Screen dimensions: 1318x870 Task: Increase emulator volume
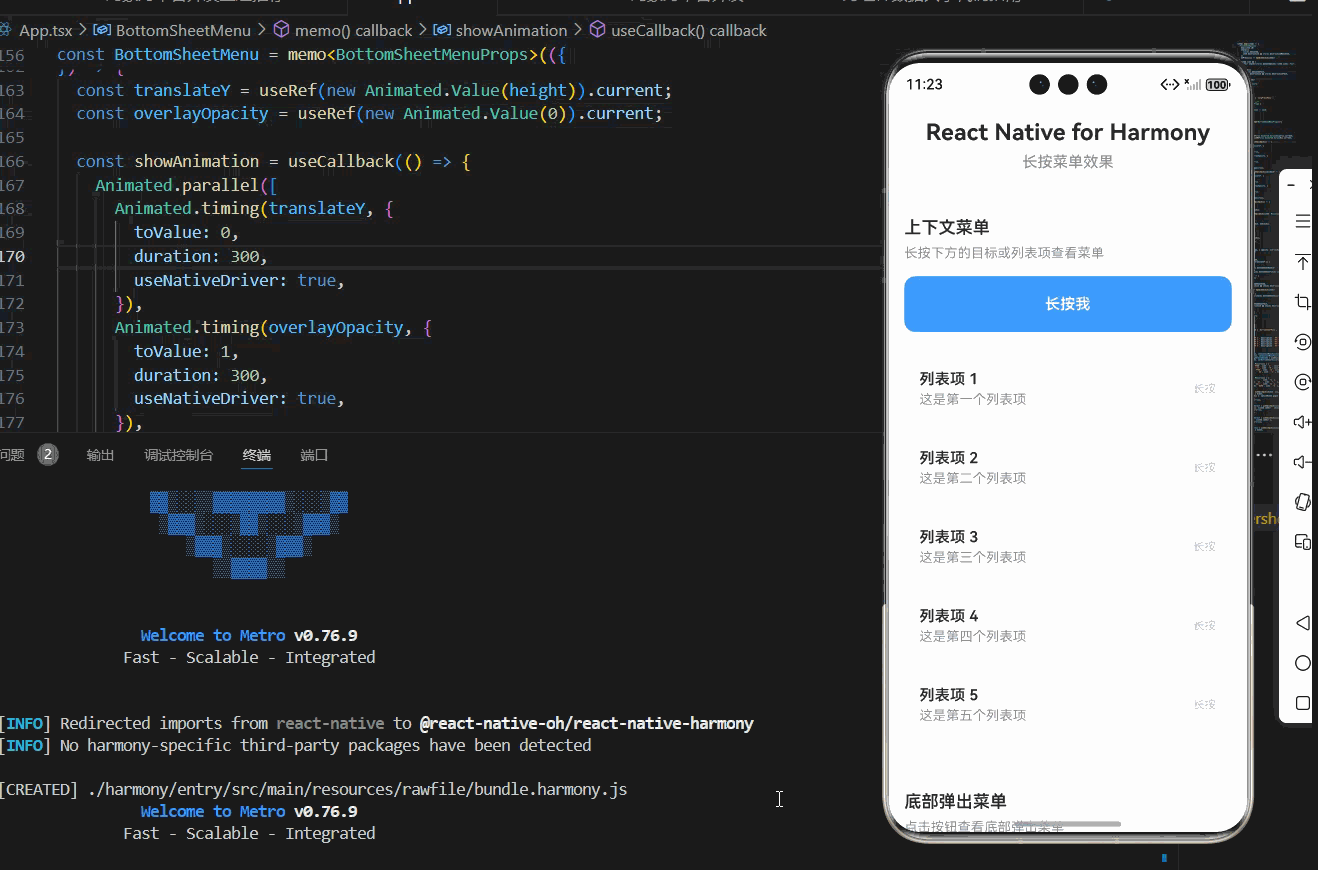[1302, 422]
